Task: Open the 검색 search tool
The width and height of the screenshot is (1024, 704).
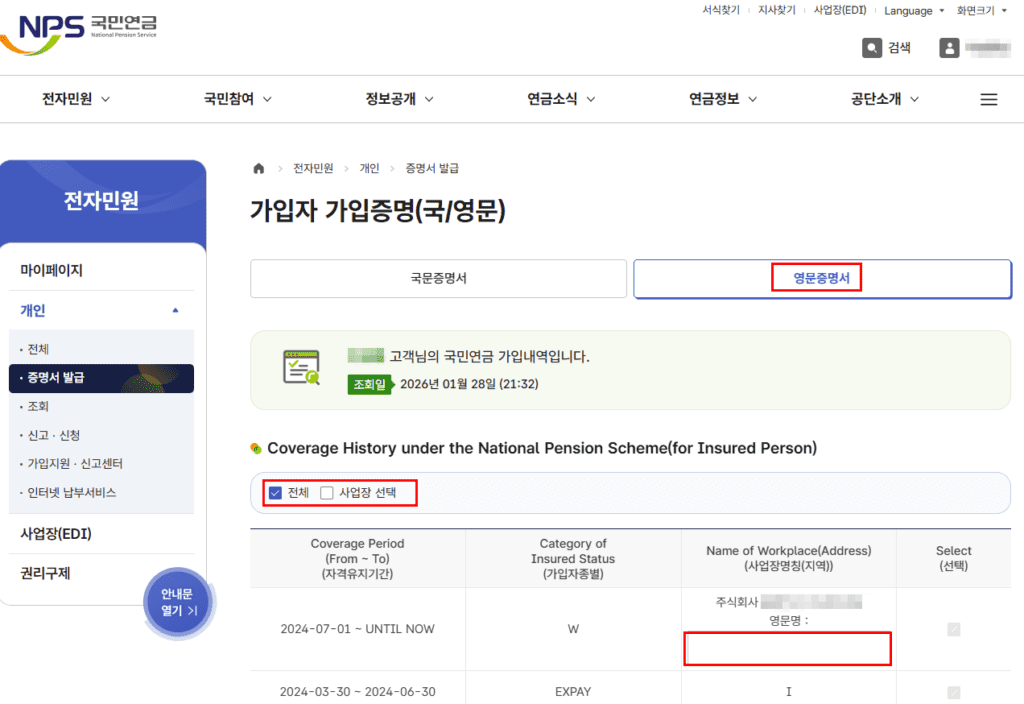Action: pos(886,47)
